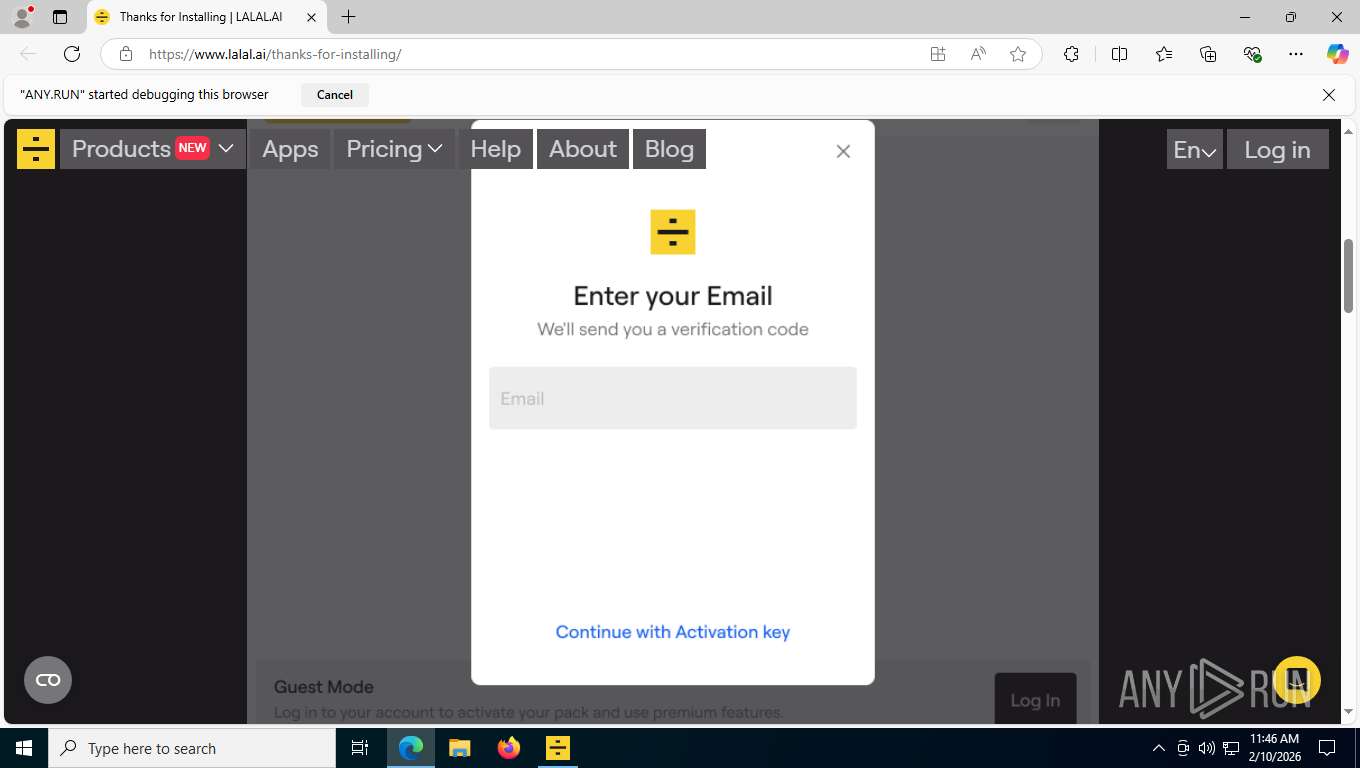Viewport: 1360px width, 768px height.
Task: Open the Copilot sidebar
Action: coord(1337,54)
